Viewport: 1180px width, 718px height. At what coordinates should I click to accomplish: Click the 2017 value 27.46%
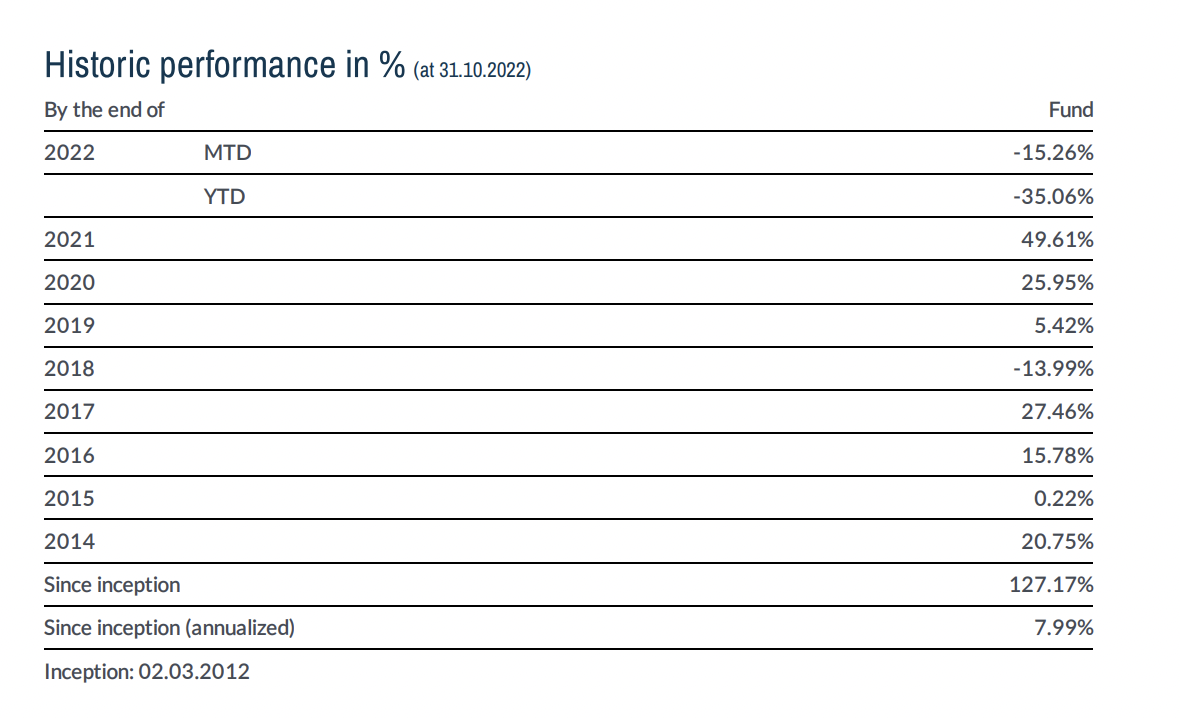click(x=1057, y=411)
